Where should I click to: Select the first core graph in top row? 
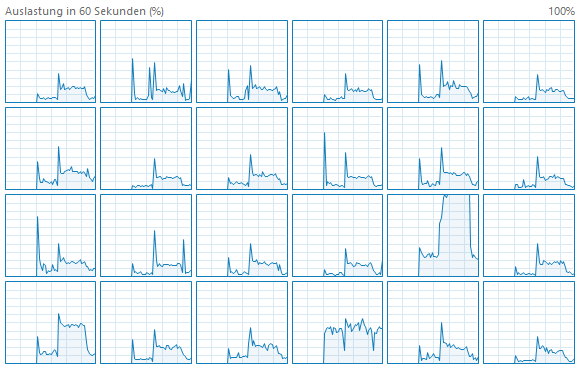(x=50, y=61)
